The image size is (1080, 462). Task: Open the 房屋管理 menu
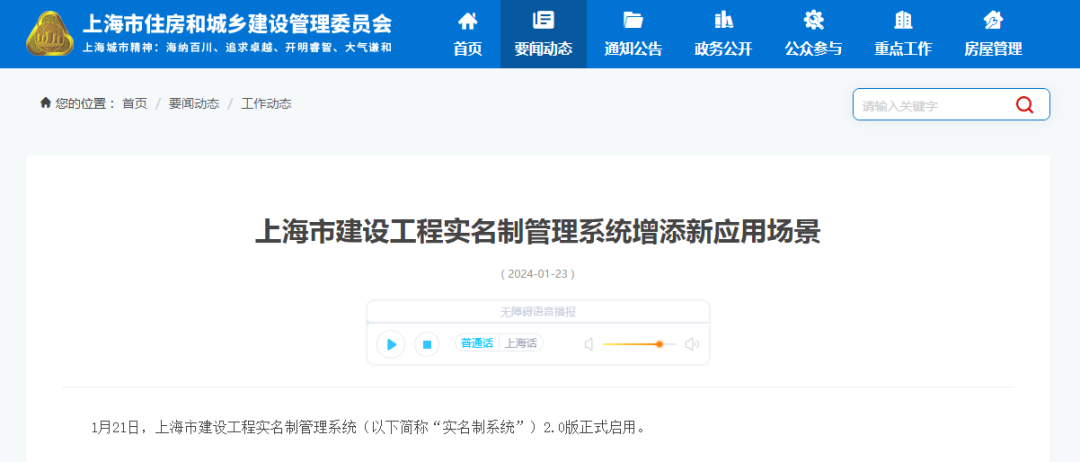[x=993, y=34]
